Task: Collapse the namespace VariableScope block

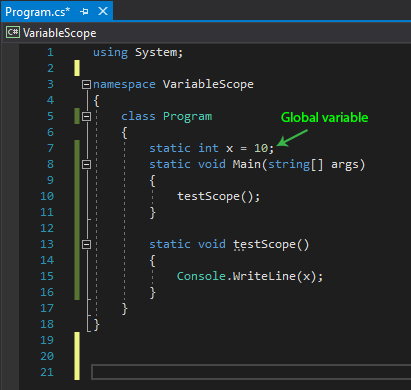Action: tap(86, 84)
